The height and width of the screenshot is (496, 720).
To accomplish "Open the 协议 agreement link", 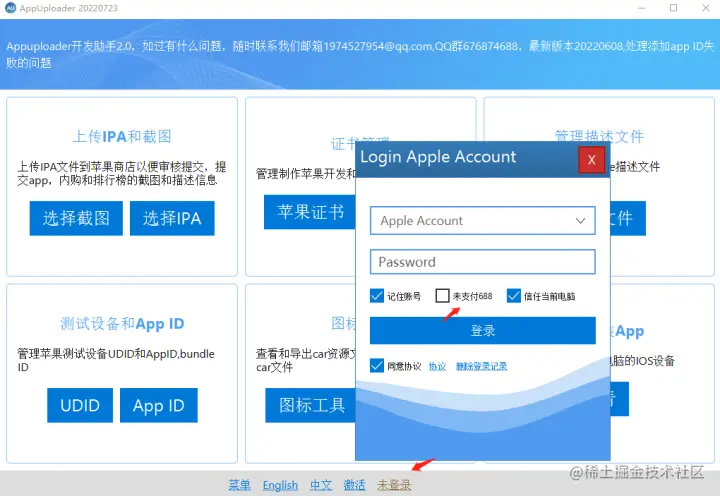I will 437,366.
